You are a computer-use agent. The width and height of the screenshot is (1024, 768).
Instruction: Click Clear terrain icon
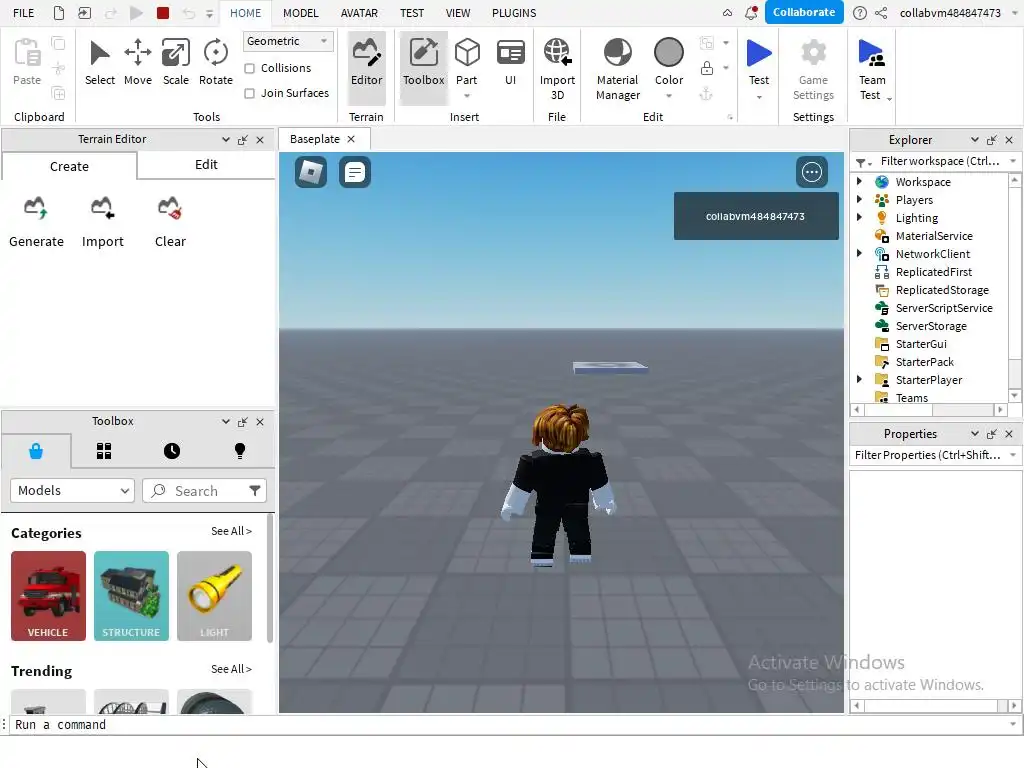[x=170, y=208]
